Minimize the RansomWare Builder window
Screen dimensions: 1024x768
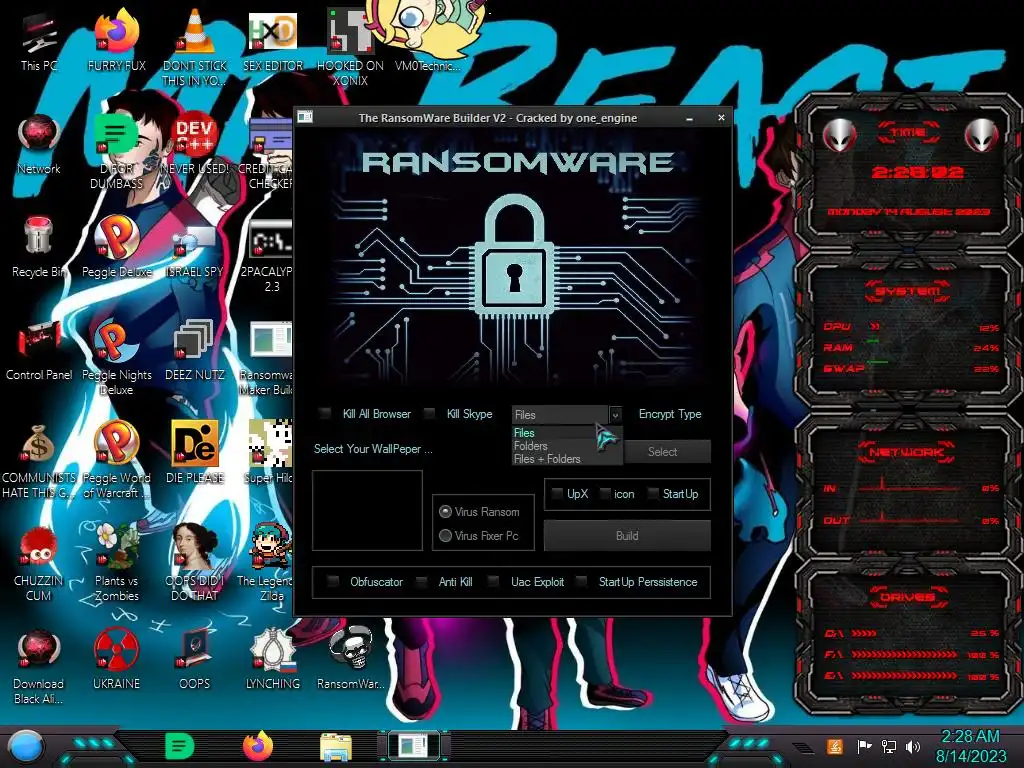tap(690, 118)
